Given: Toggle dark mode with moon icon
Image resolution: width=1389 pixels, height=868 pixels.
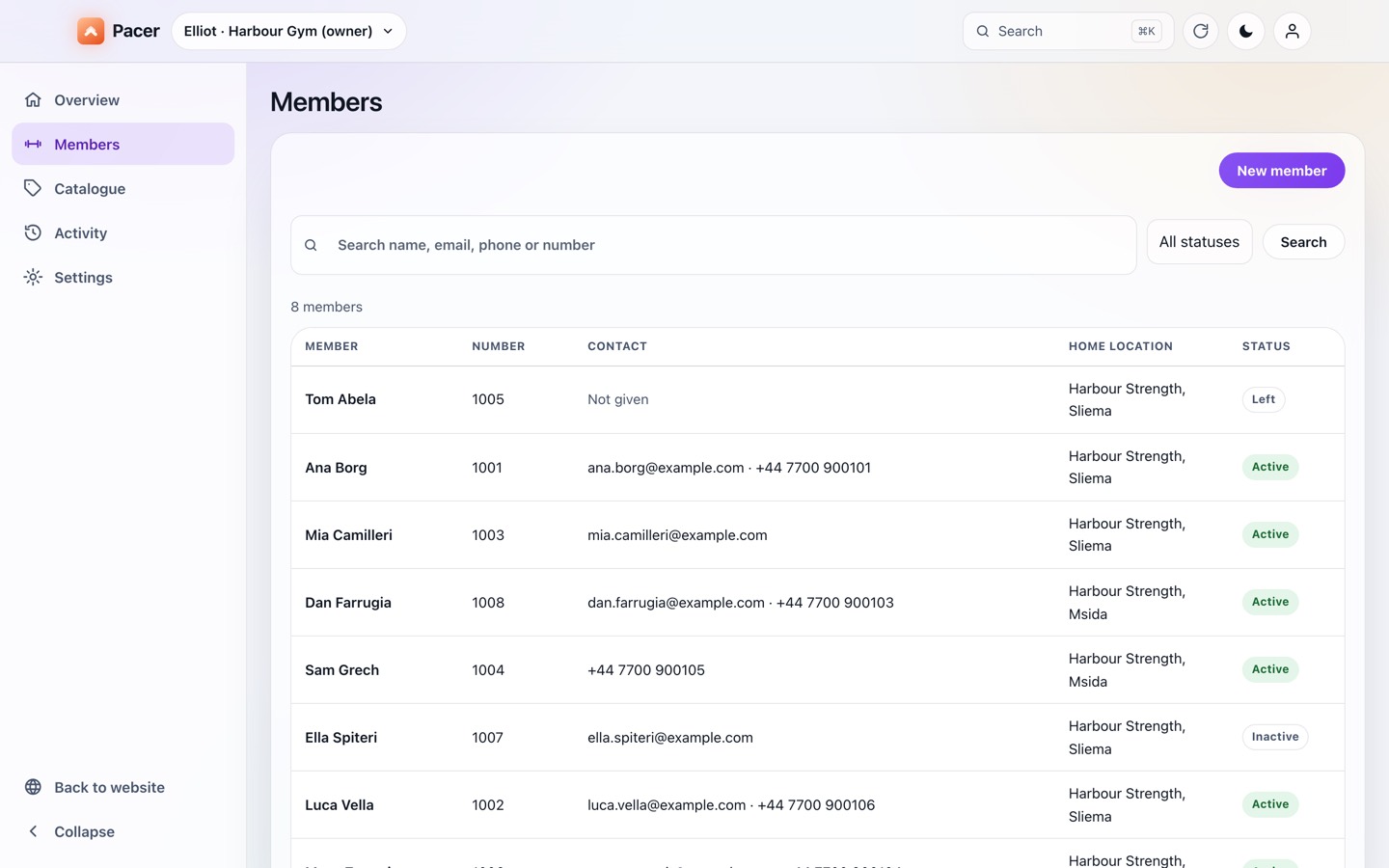Looking at the screenshot, I should tap(1246, 31).
